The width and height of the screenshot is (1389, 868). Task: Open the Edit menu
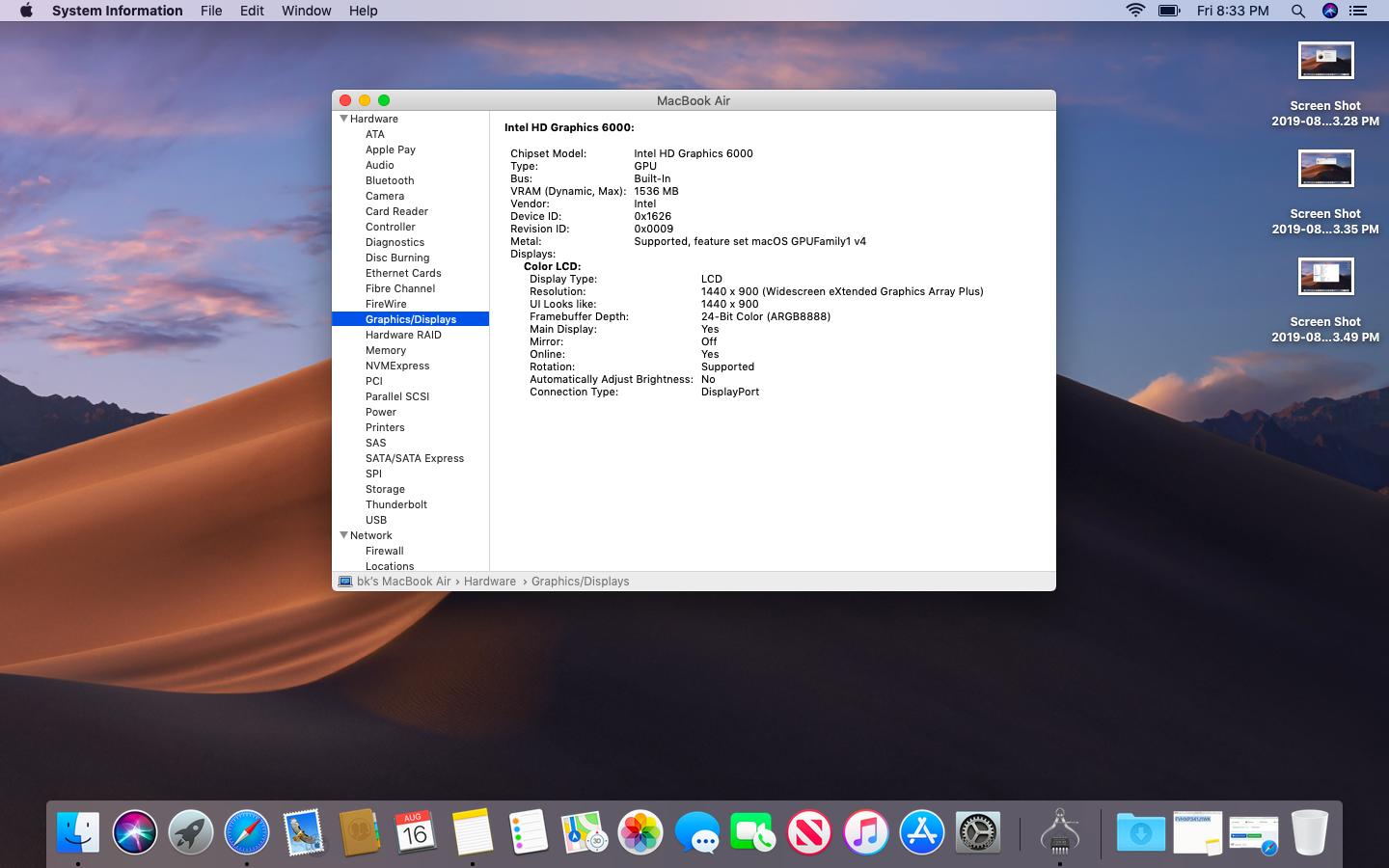(x=252, y=11)
